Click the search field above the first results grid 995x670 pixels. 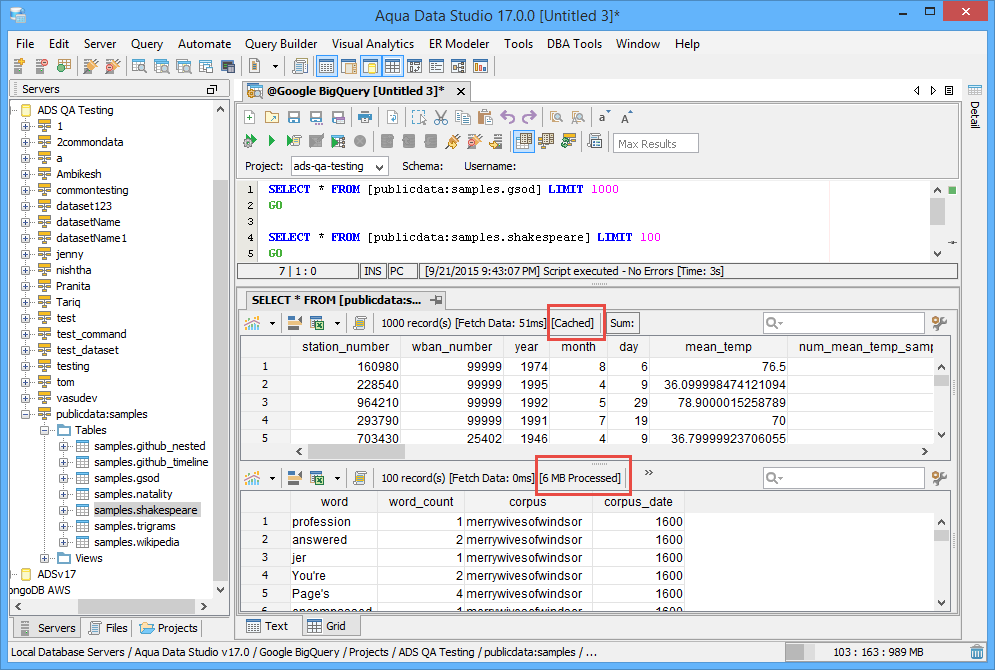click(843, 323)
